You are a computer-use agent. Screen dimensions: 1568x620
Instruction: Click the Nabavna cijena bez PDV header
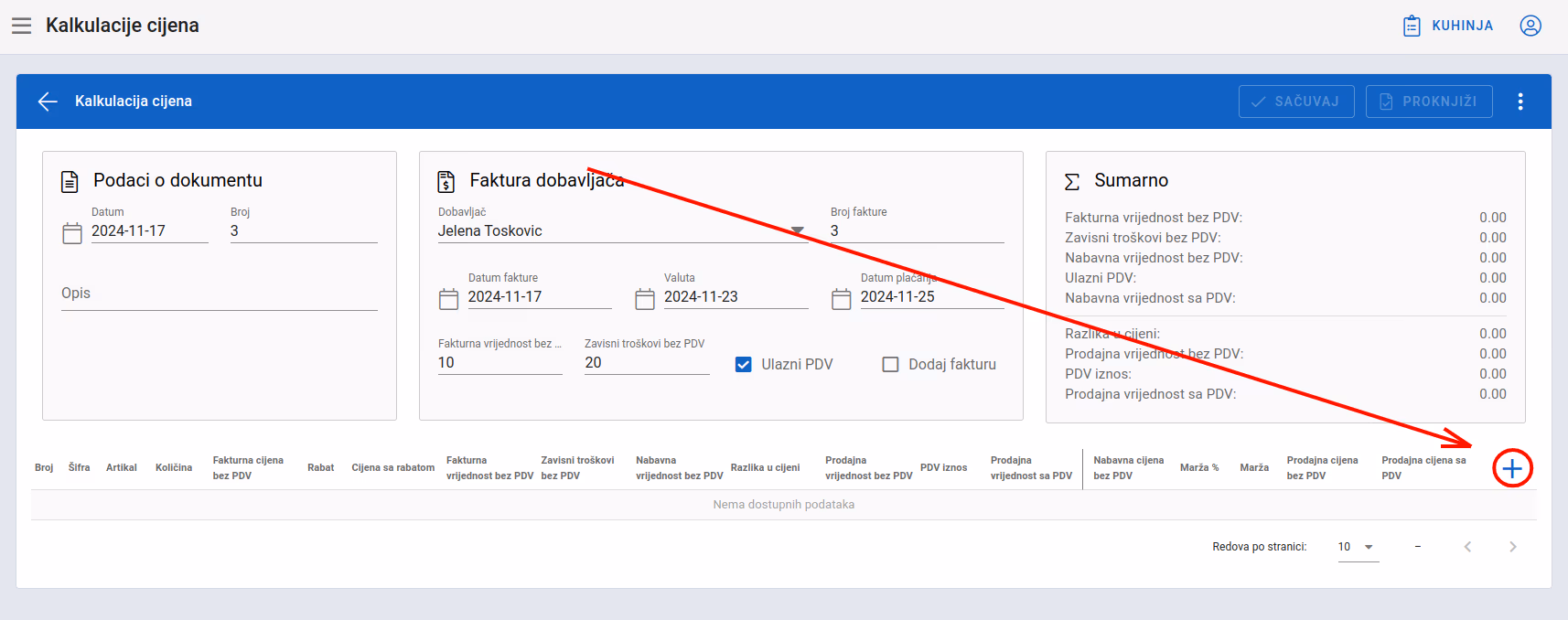(x=1129, y=468)
